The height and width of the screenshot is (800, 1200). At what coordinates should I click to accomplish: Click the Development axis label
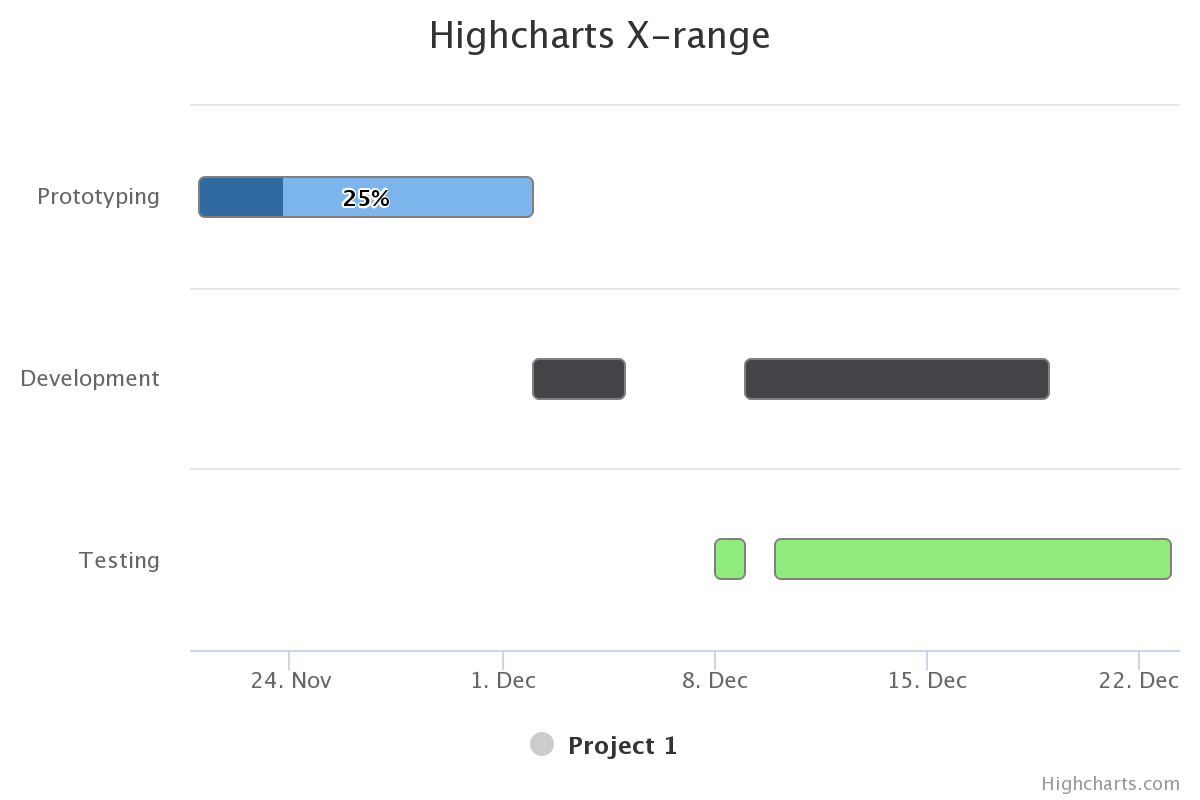[90, 378]
